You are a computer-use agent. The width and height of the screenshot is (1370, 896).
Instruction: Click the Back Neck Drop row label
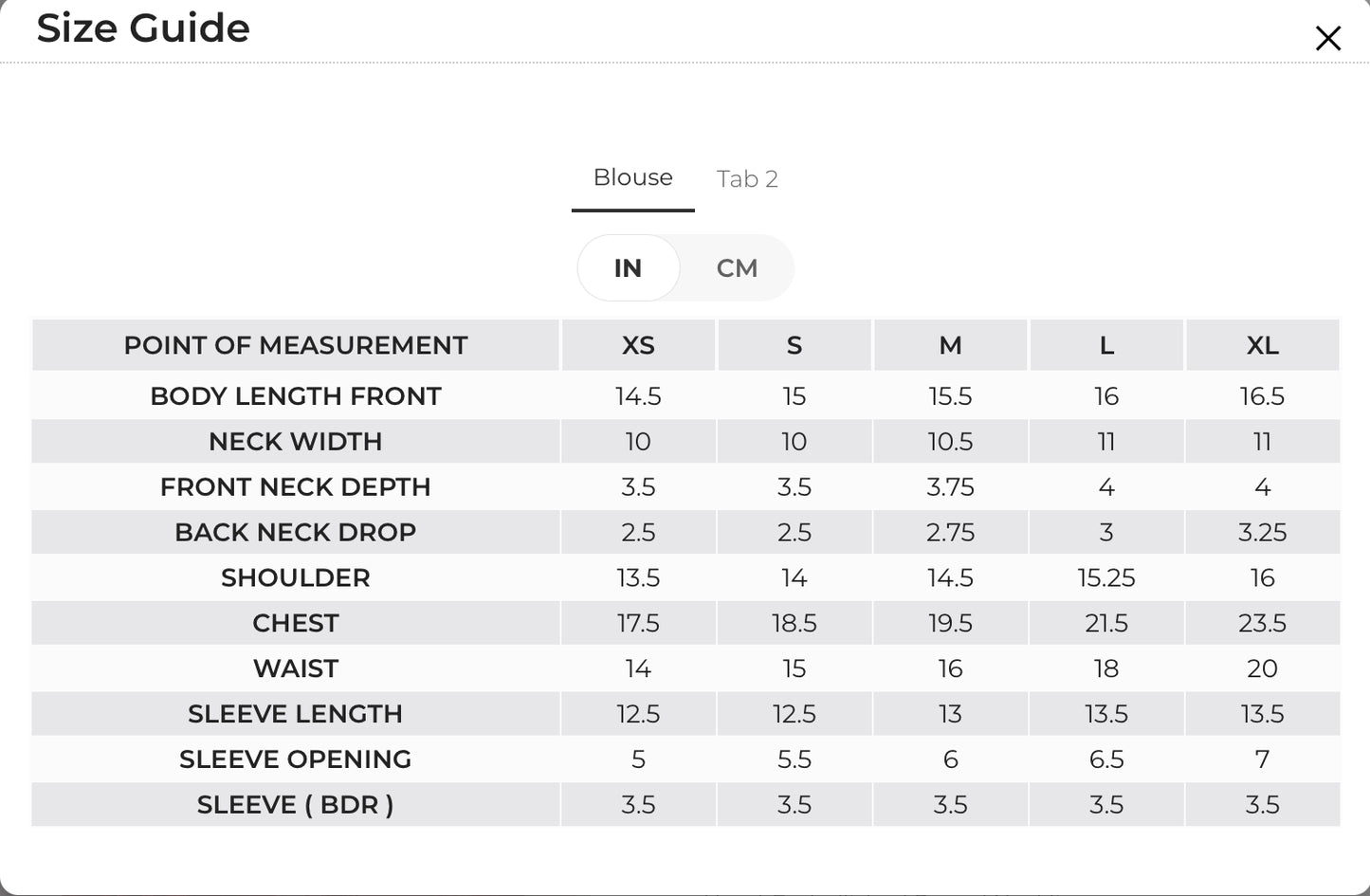pyautogui.click(x=296, y=533)
